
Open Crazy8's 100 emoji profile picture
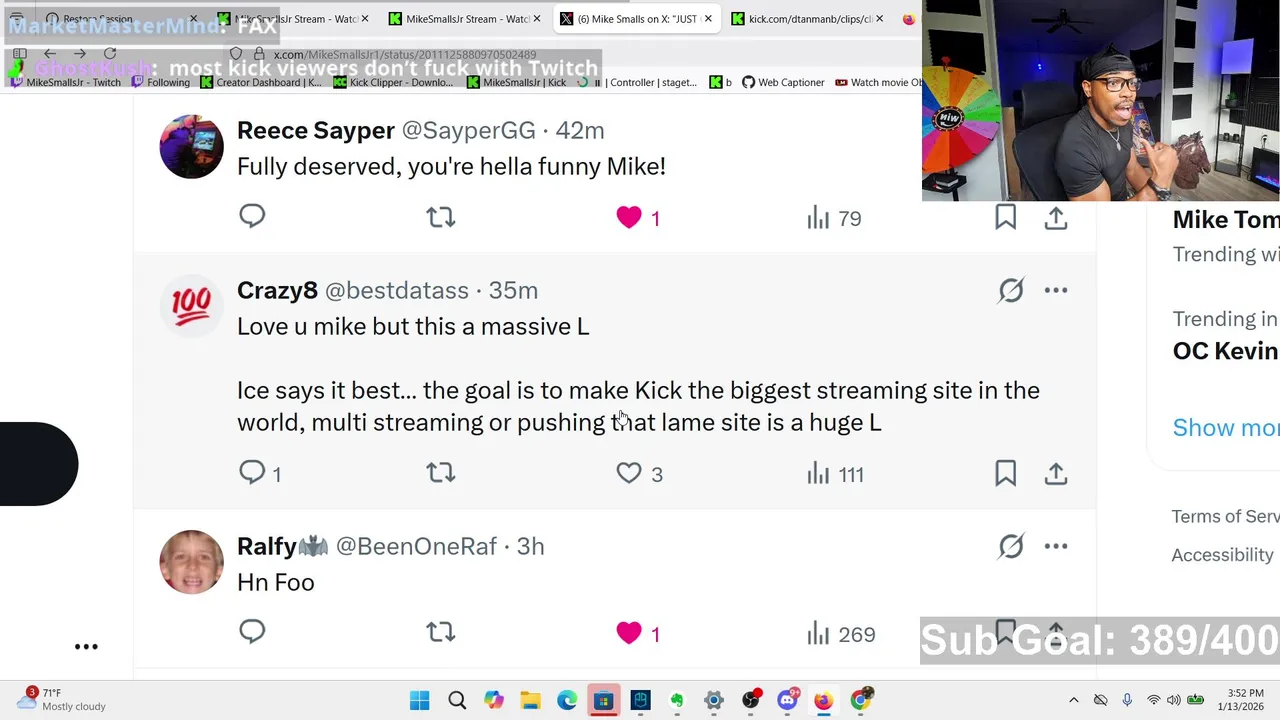click(191, 303)
